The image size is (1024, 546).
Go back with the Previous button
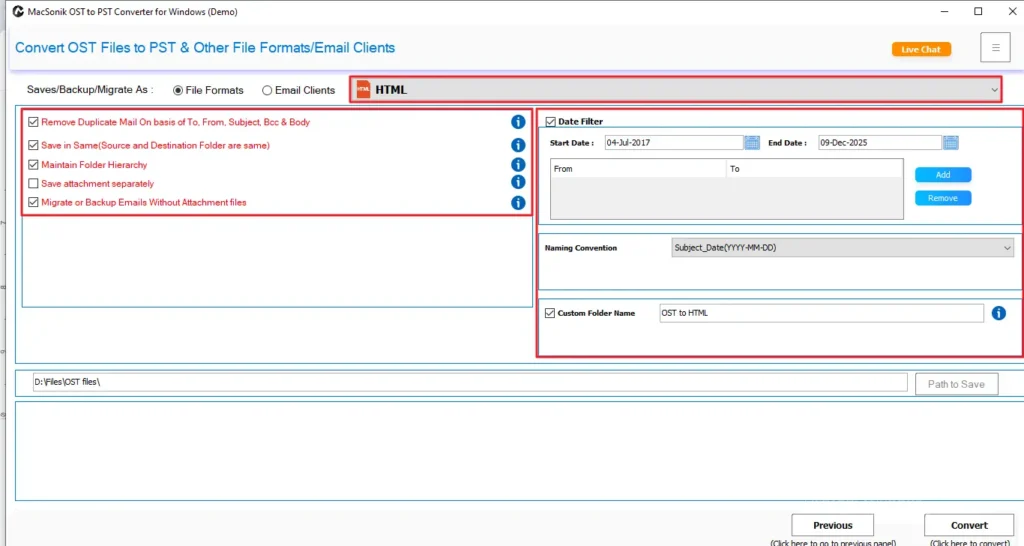pyautogui.click(x=832, y=525)
